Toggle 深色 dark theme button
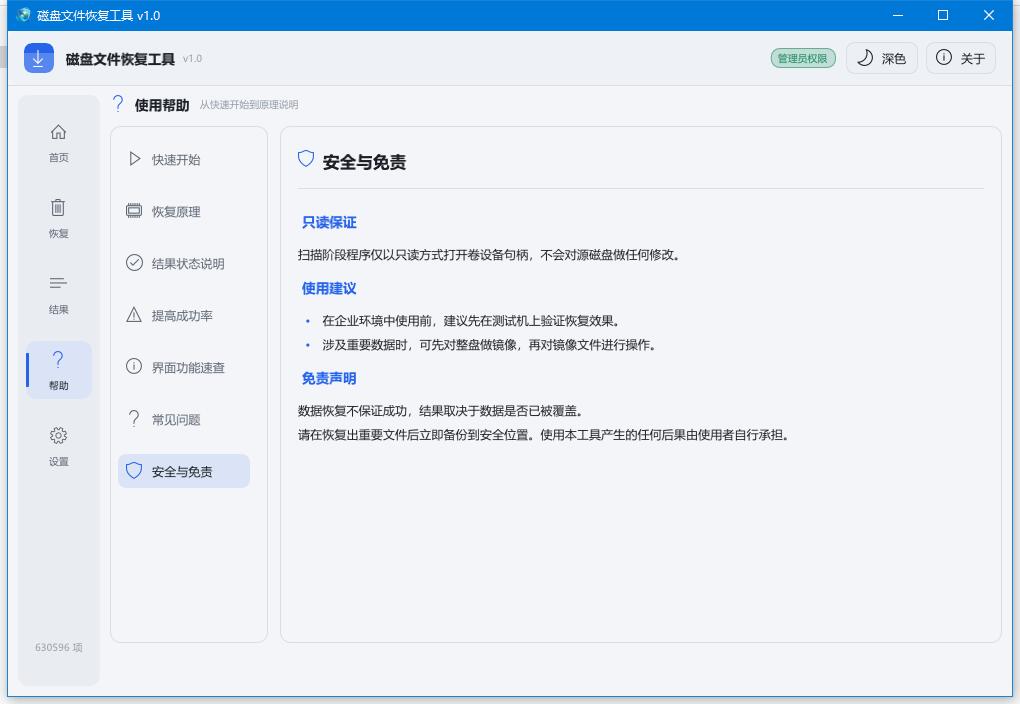This screenshot has width=1020, height=704. click(881, 59)
